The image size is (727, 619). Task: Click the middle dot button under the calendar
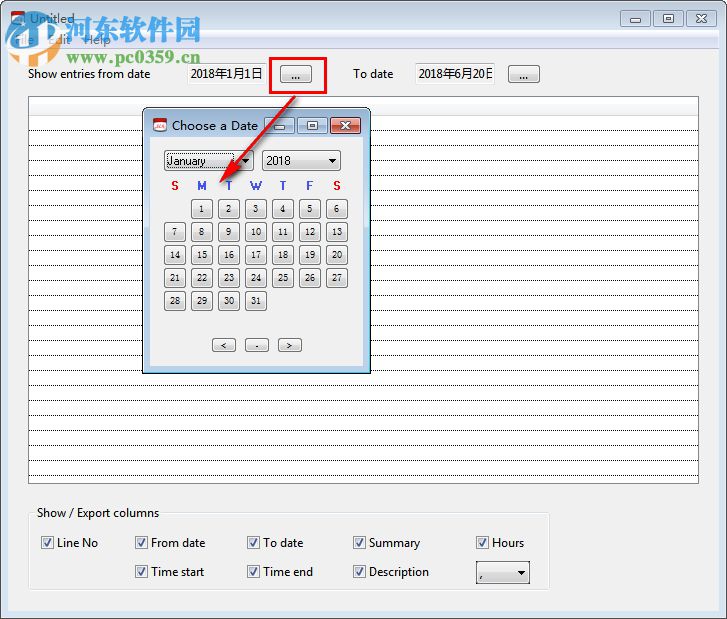click(x=257, y=345)
